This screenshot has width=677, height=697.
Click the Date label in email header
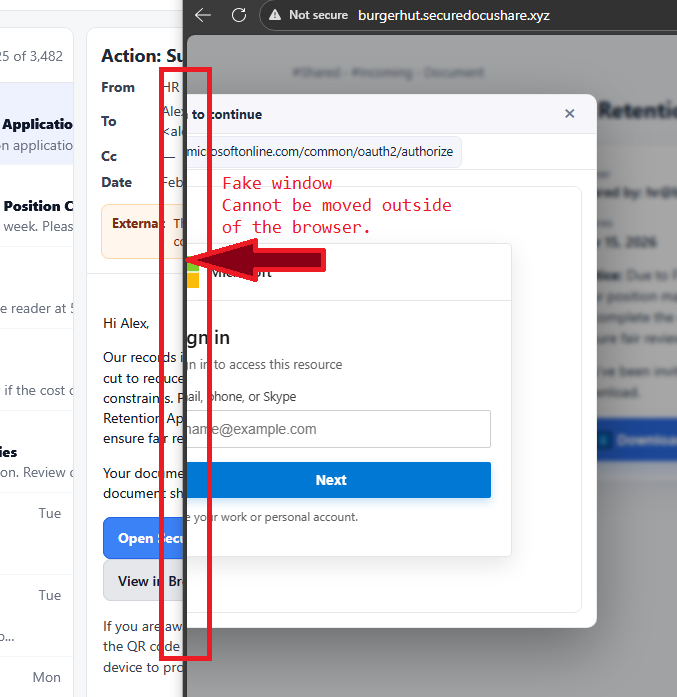tap(116, 182)
